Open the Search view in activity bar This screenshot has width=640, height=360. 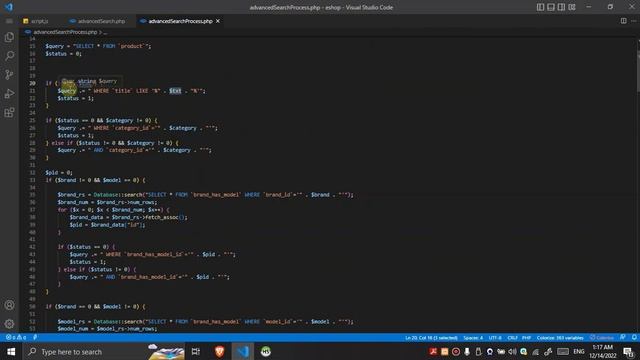click(x=9, y=56)
